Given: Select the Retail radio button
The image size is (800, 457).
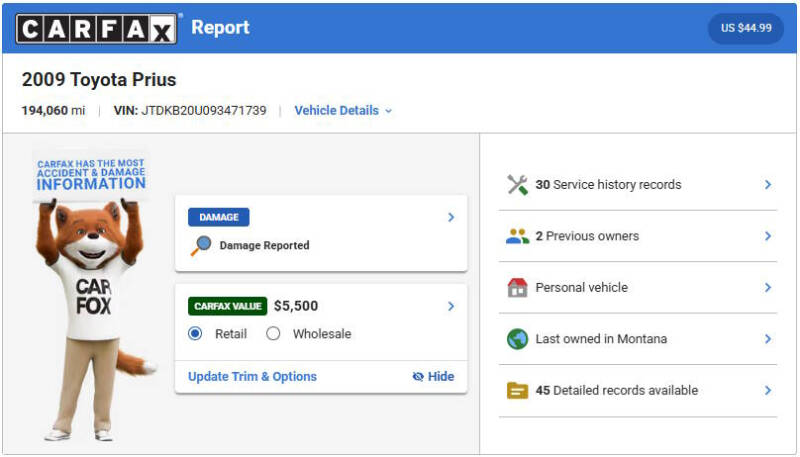Looking at the screenshot, I should coord(195,334).
